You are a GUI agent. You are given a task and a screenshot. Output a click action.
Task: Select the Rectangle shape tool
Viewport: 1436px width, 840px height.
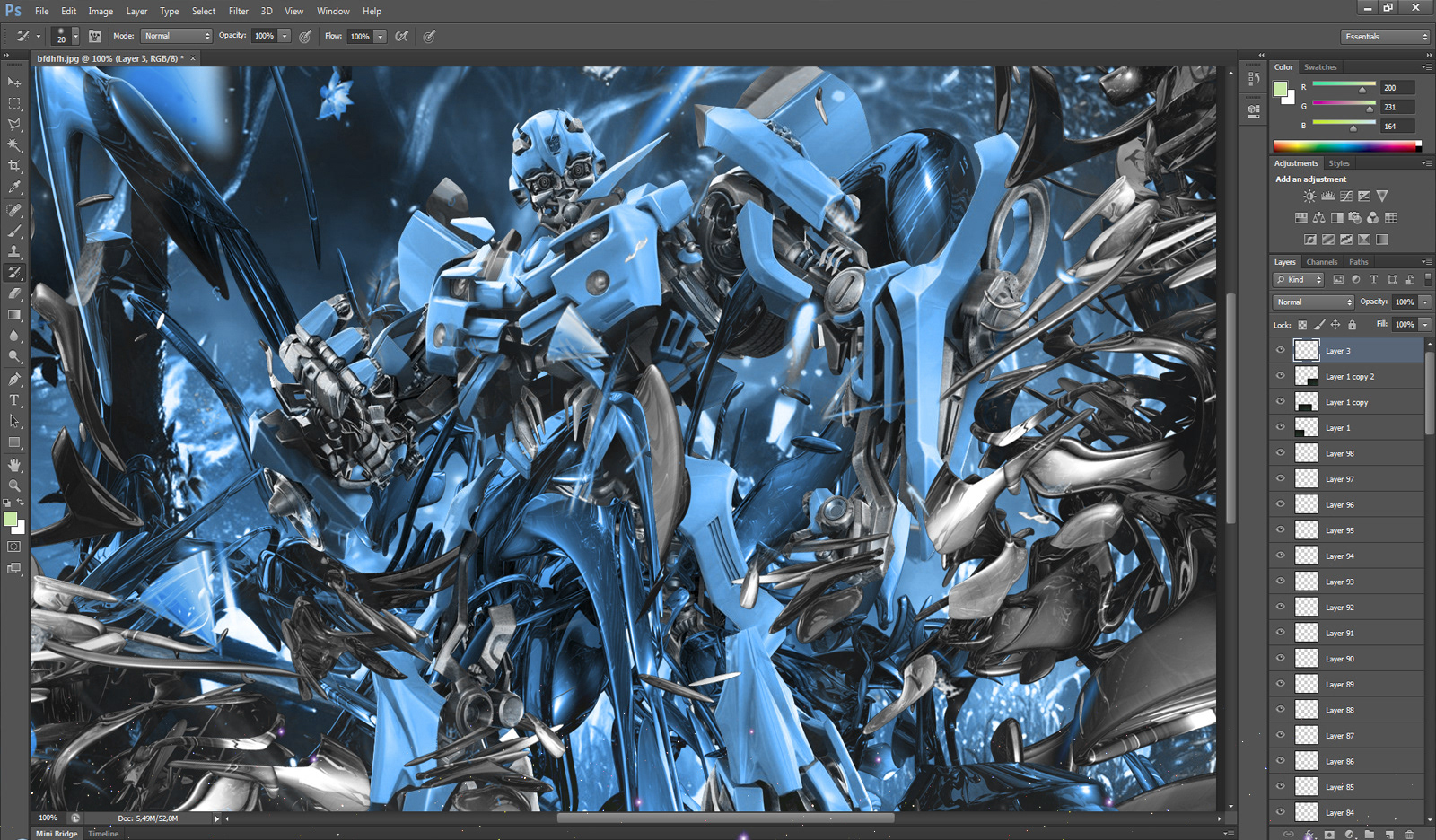click(14, 442)
